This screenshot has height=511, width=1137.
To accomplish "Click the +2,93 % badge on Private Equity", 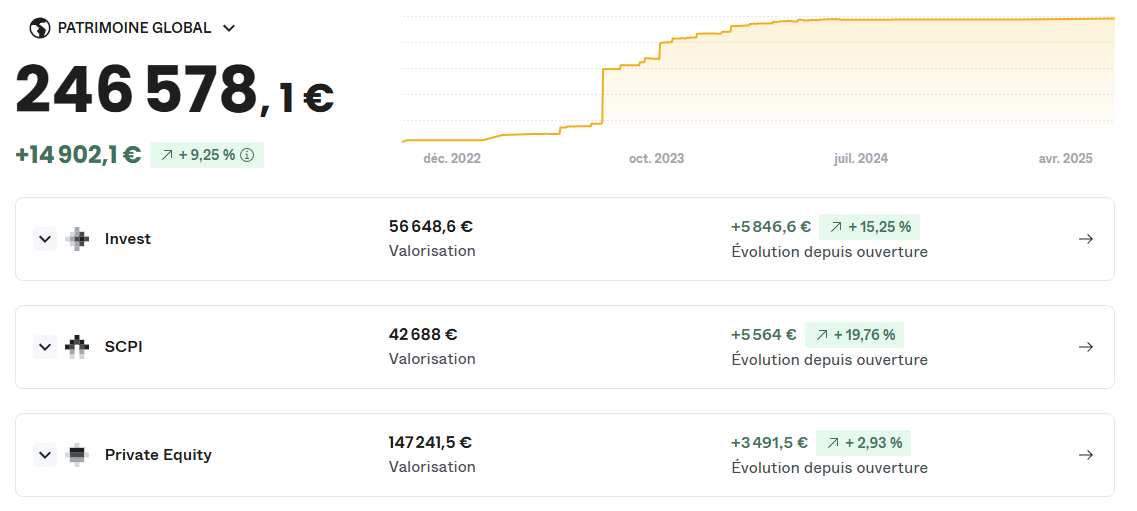I will pos(863,443).
